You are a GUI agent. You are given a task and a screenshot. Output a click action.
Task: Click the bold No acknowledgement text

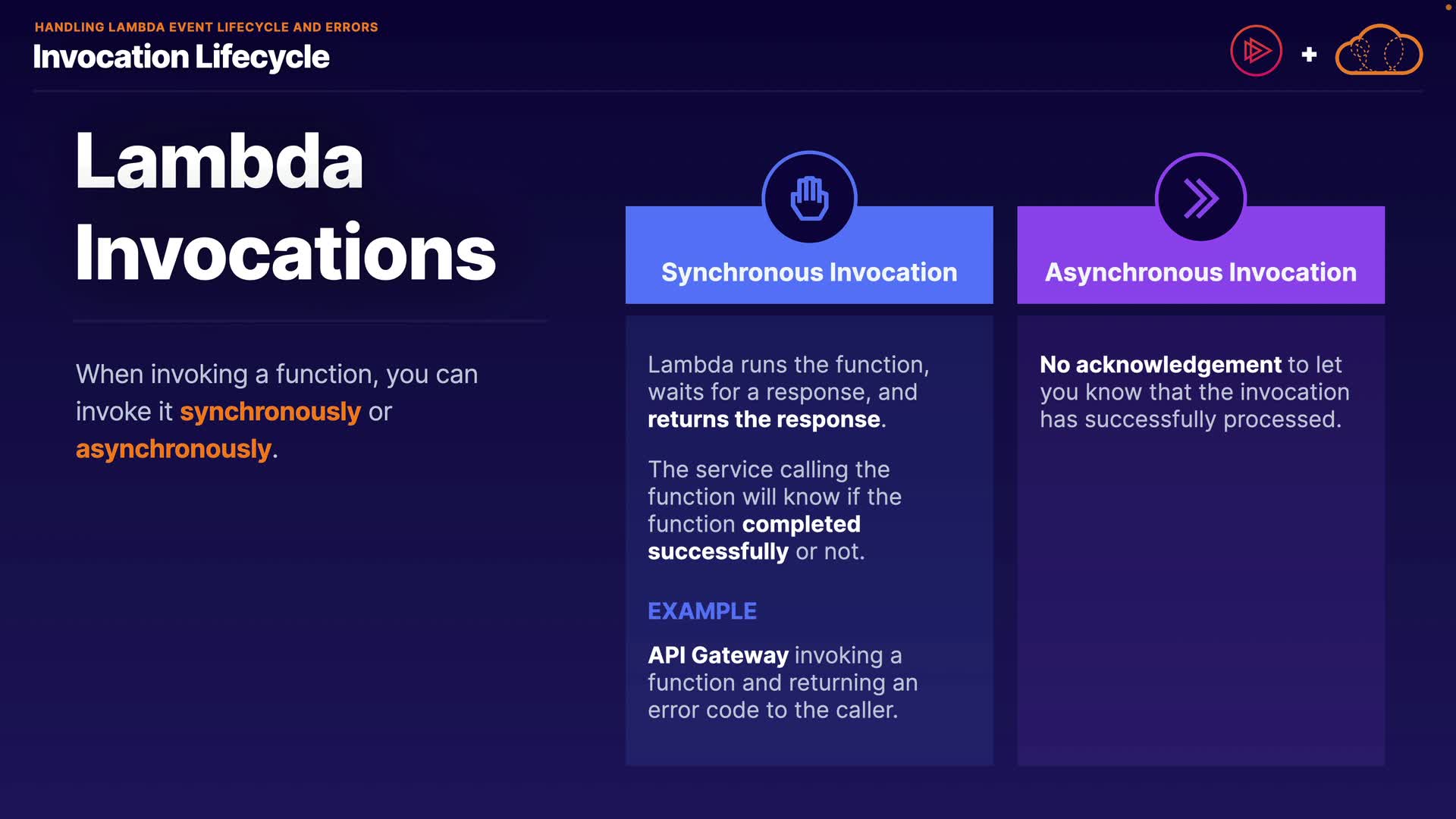[1159, 365]
